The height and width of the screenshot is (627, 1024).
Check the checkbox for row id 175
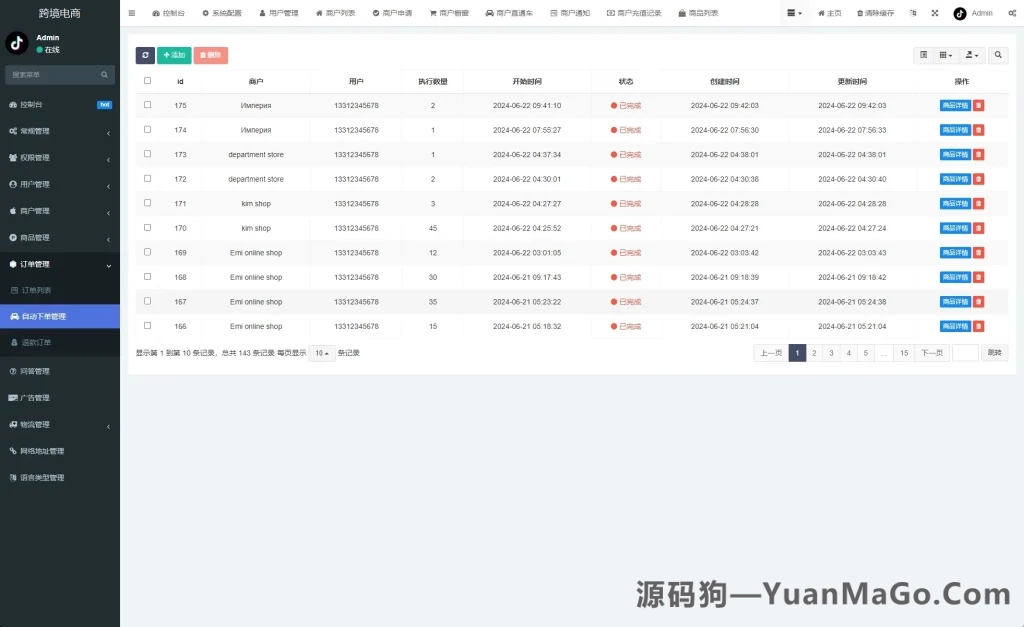pyautogui.click(x=145, y=104)
